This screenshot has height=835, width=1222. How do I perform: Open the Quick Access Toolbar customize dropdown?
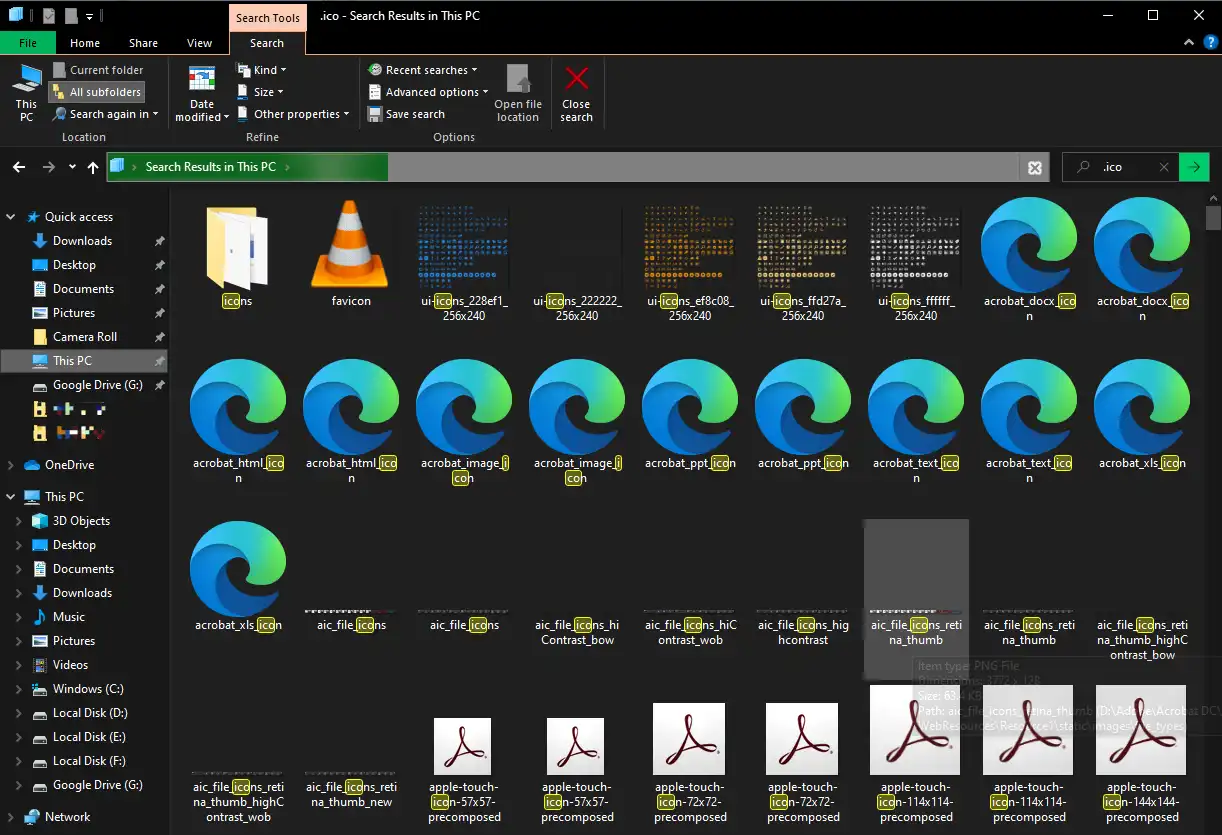pyautogui.click(x=90, y=17)
